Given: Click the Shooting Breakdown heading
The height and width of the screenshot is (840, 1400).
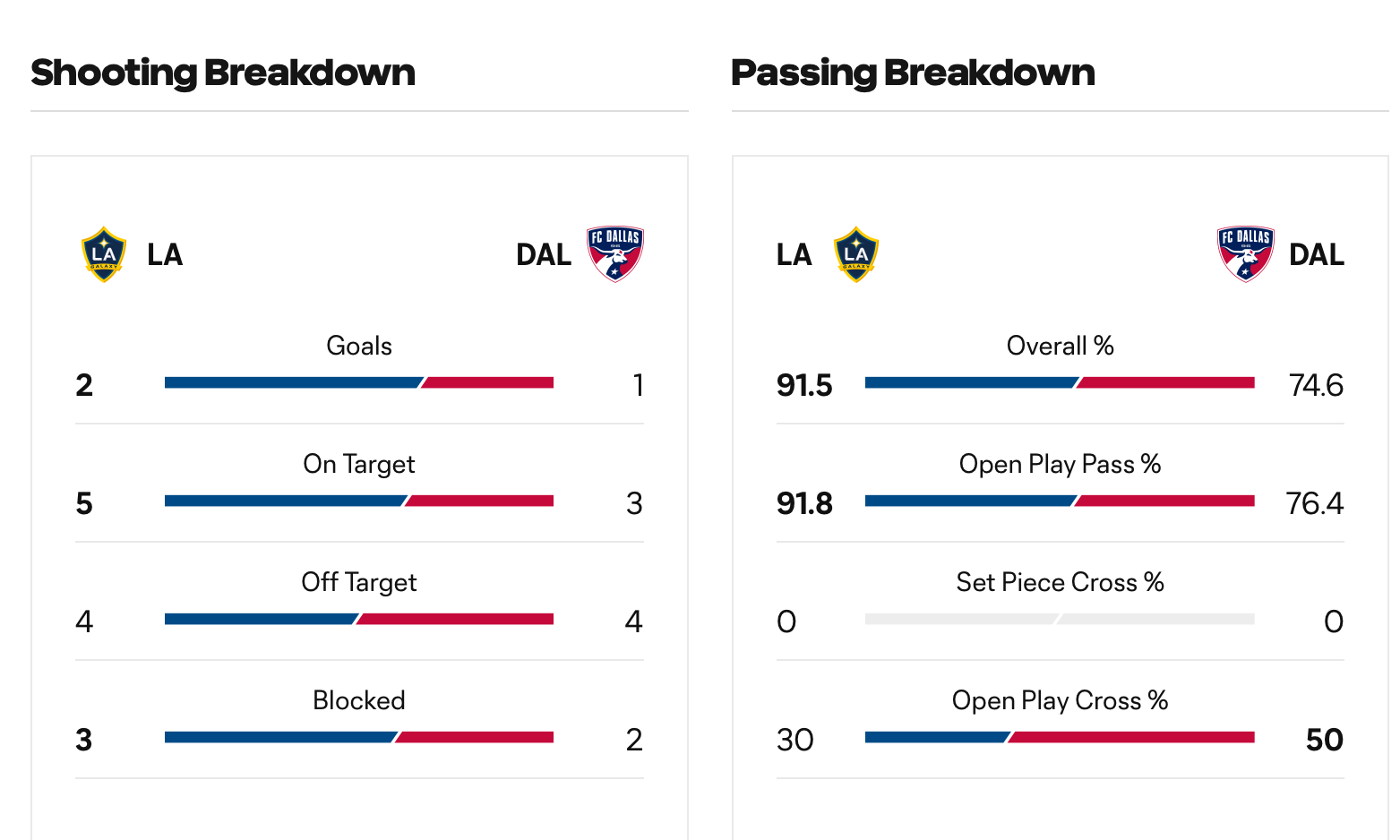Looking at the screenshot, I should pyautogui.click(x=223, y=73).
